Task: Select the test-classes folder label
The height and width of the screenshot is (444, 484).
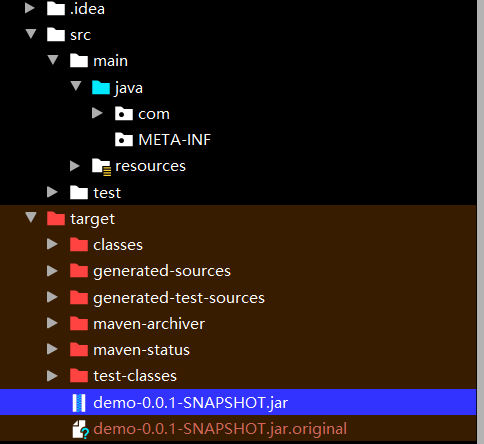Action: pyautogui.click(x=135, y=376)
